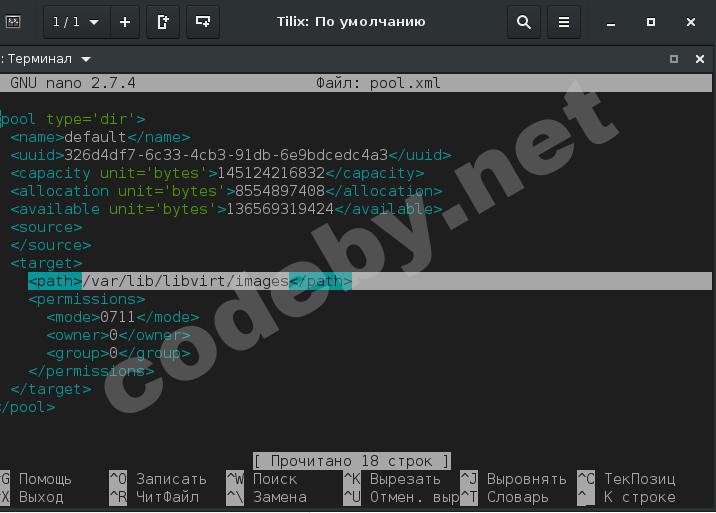Maximize the terminal pane
Screen dimensions: 716x513
(674, 59)
